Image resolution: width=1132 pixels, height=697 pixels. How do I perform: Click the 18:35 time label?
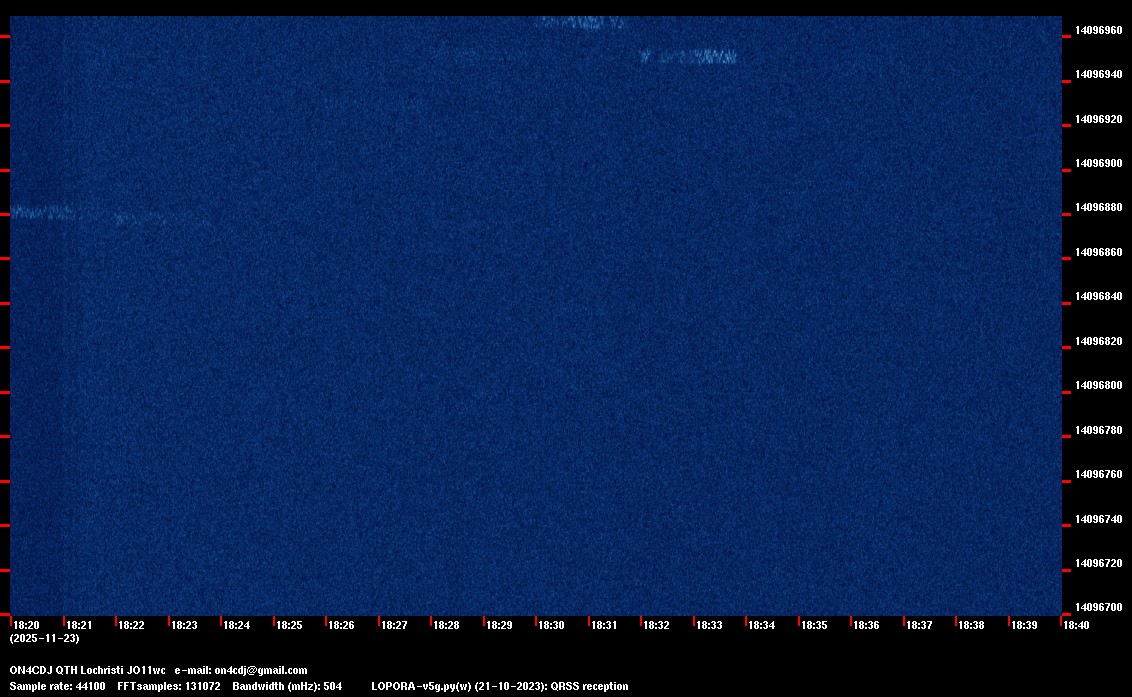pyautogui.click(x=814, y=625)
